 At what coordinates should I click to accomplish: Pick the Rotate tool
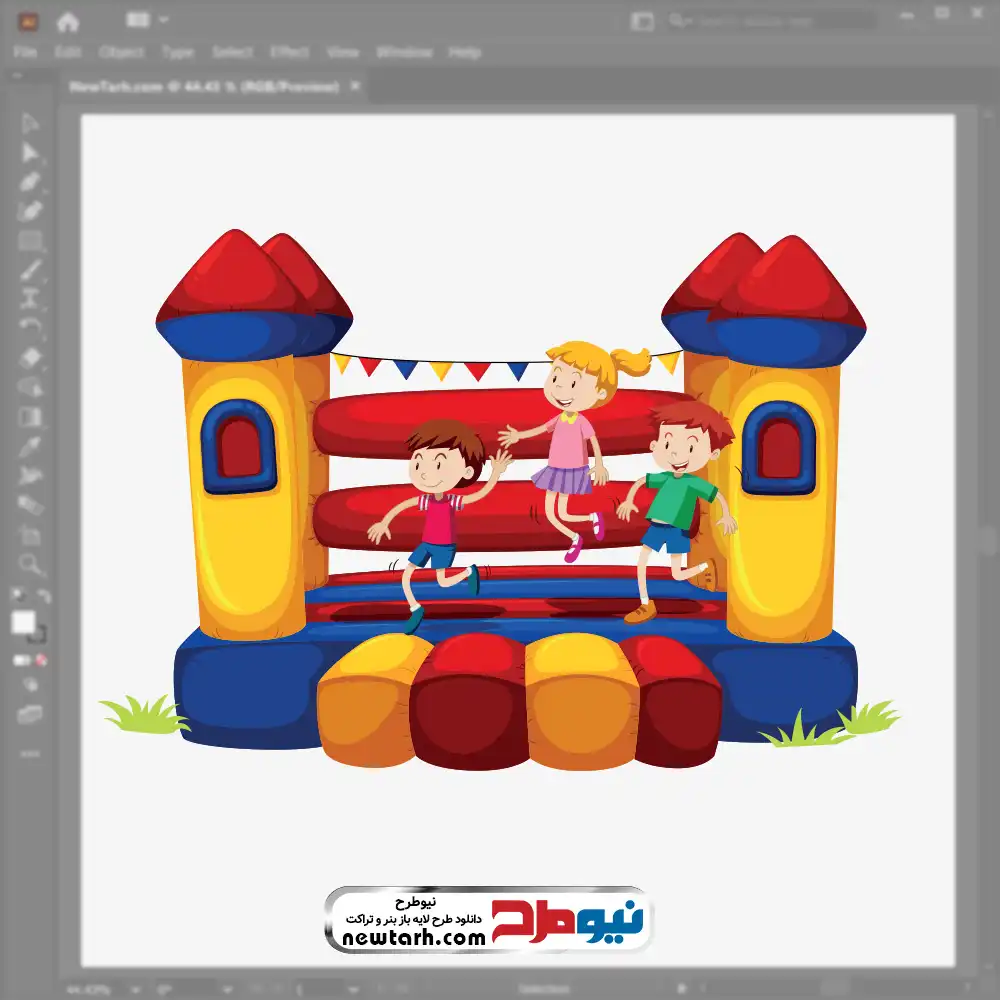point(30,328)
